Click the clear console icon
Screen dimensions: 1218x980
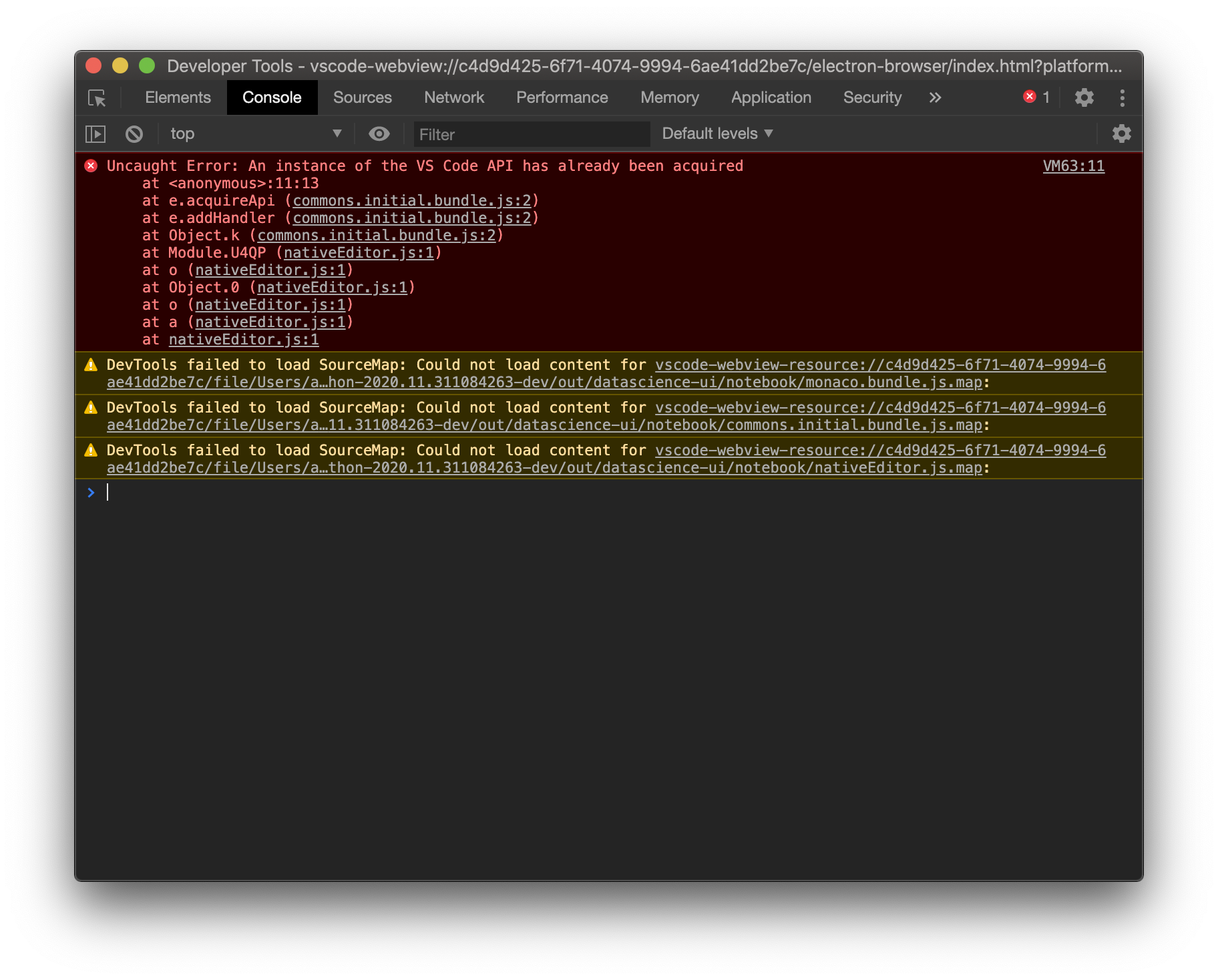point(134,134)
